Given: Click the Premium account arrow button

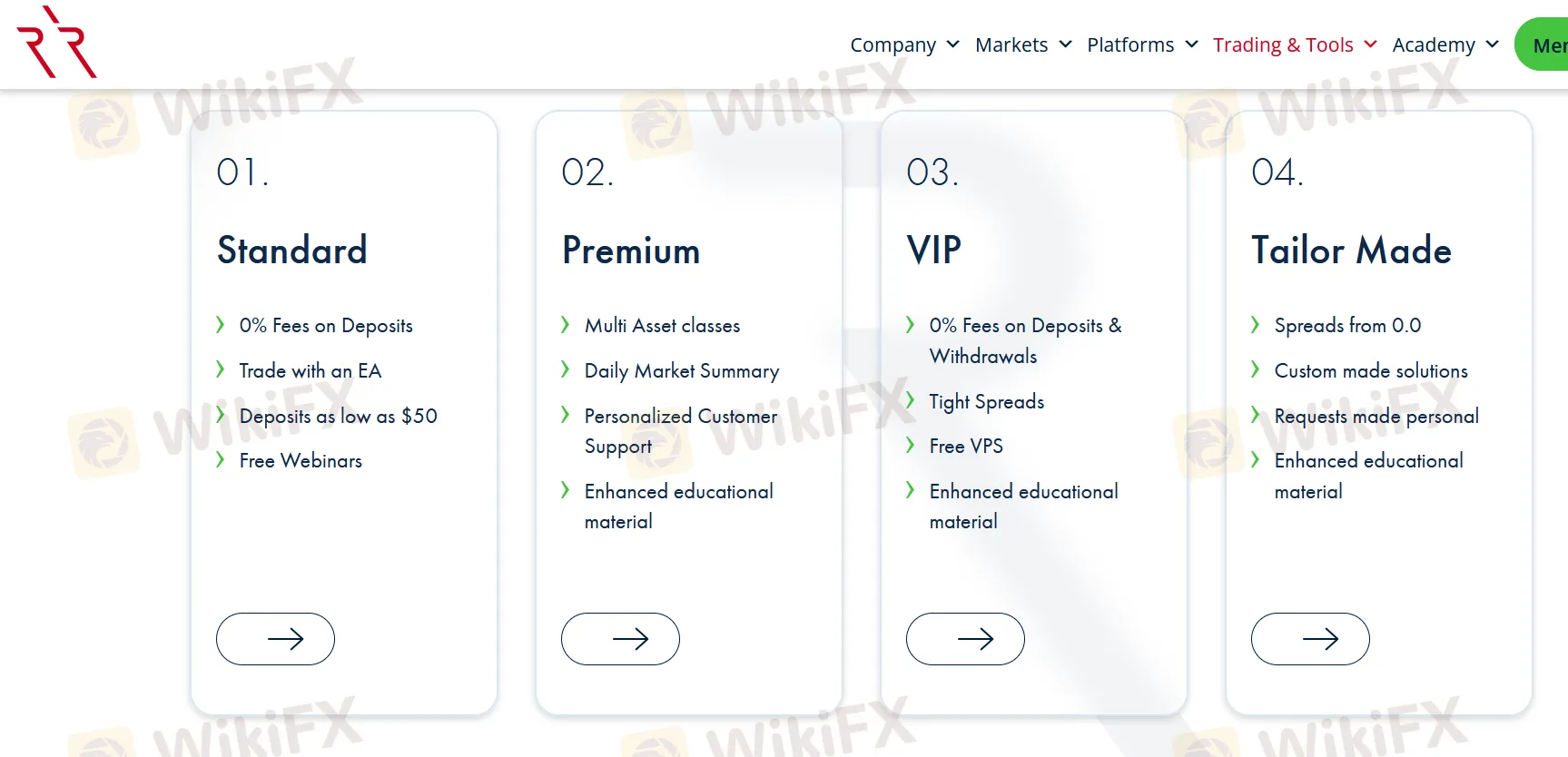Looking at the screenshot, I should 620,639.
